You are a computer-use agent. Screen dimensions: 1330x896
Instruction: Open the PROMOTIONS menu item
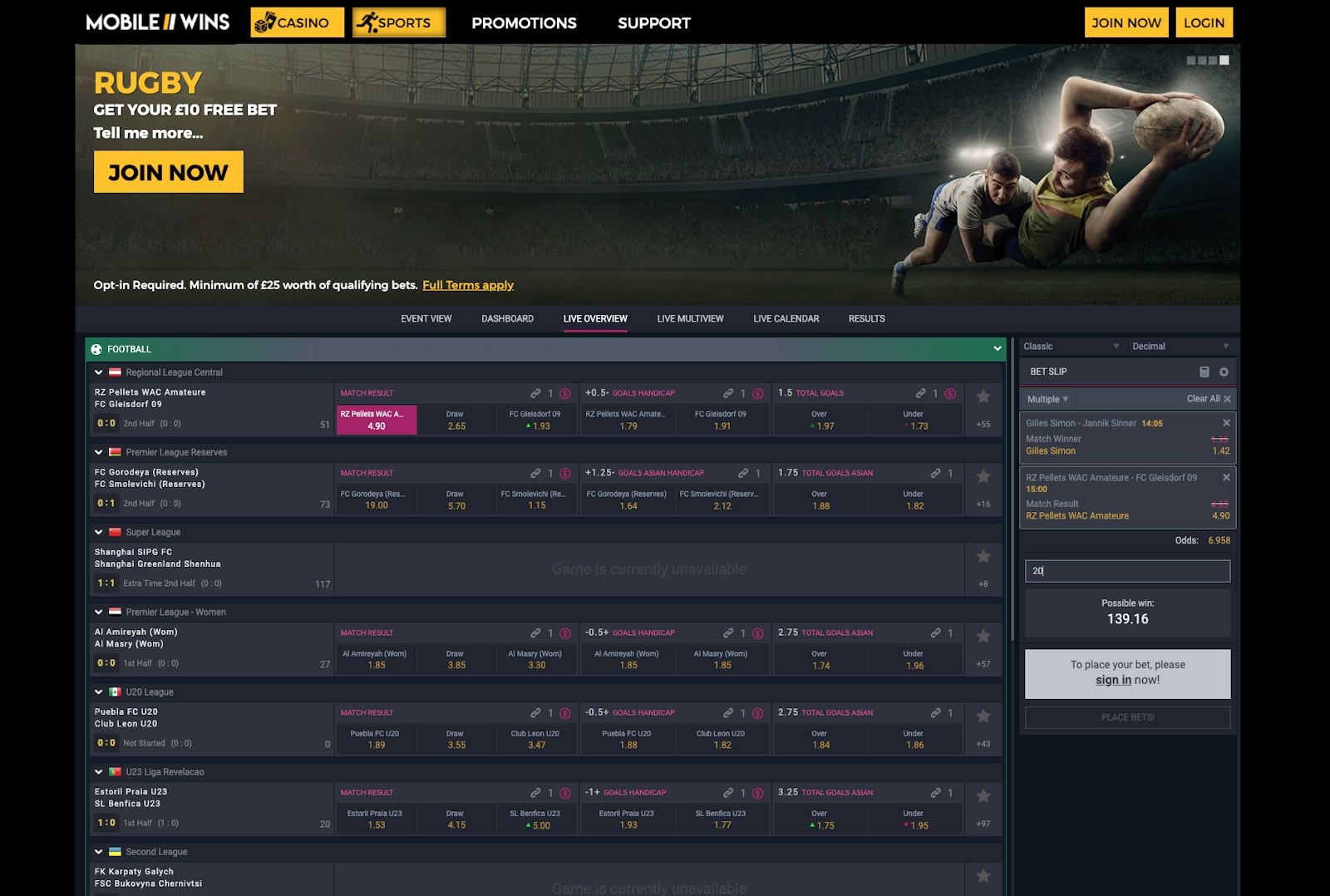click(x=523, y=22)
